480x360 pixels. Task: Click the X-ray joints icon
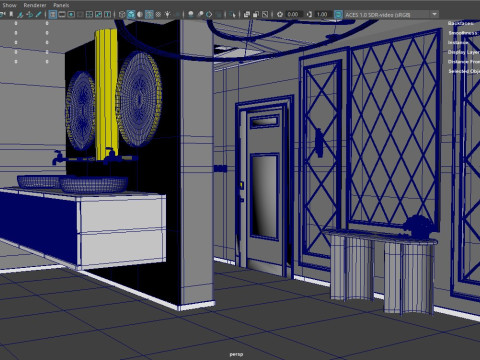click(x=265, y=14)
